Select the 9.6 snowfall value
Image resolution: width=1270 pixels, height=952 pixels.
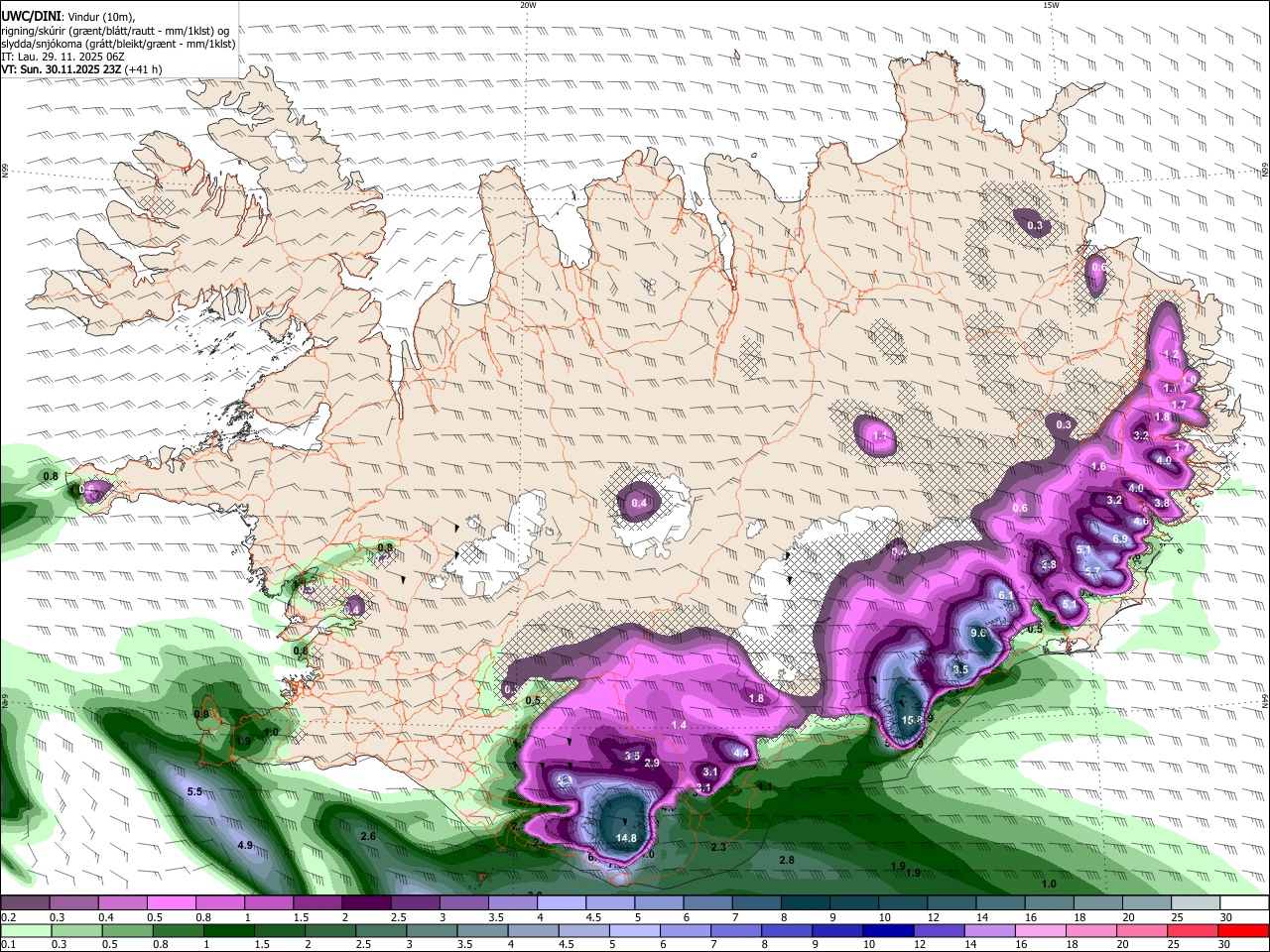(978, 633)
